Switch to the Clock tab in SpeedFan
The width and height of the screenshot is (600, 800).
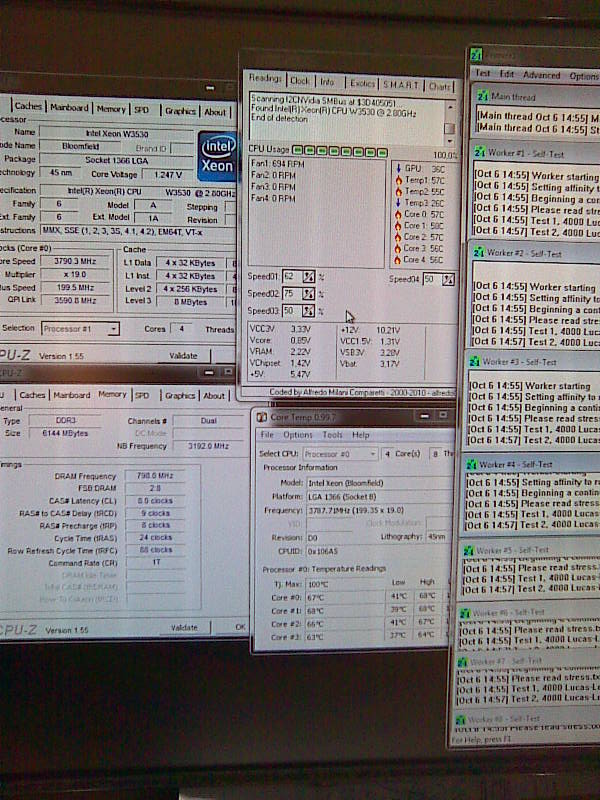click(x=299, y=81)
